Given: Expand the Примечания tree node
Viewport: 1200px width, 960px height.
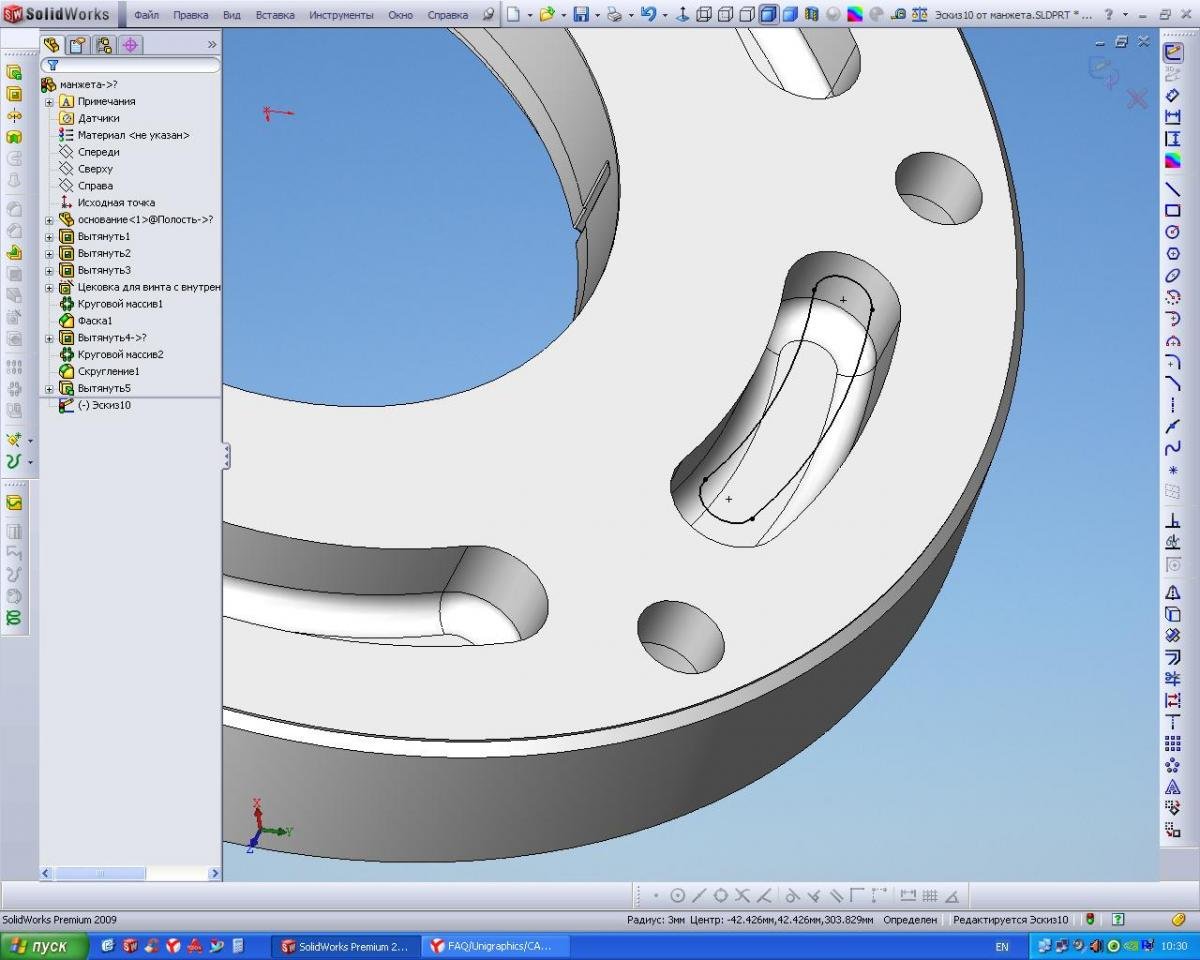Looking at the screenshot, I should pos(49,102).
